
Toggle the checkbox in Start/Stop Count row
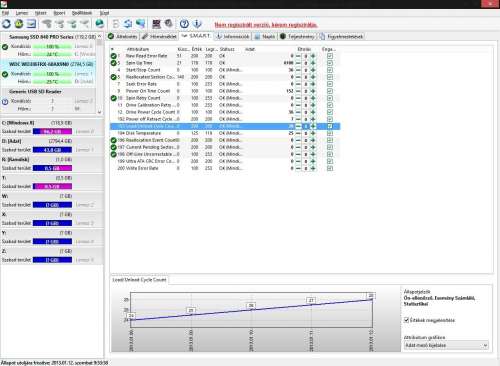pos(330,70)
